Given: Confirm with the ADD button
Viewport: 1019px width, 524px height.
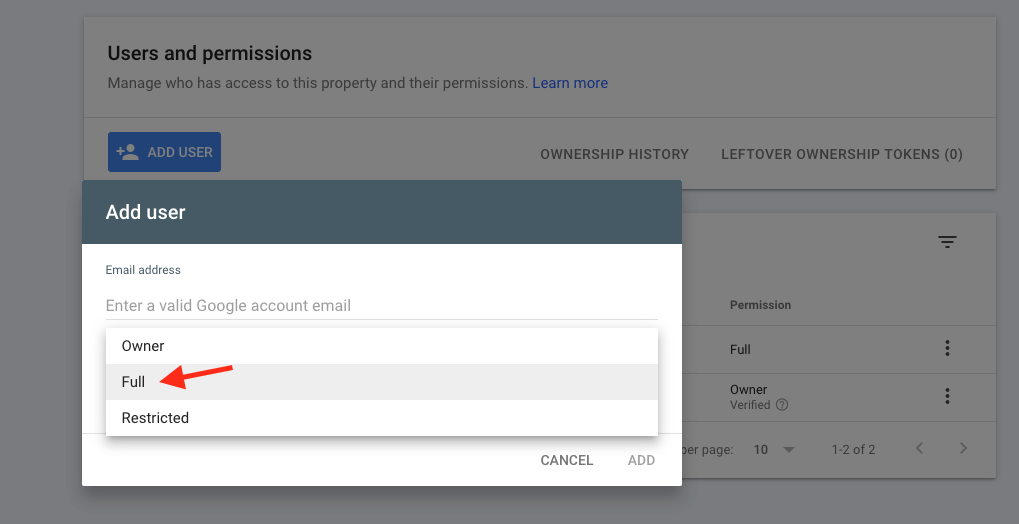Looking at the screenshot, I should click(x=641, y=460).
